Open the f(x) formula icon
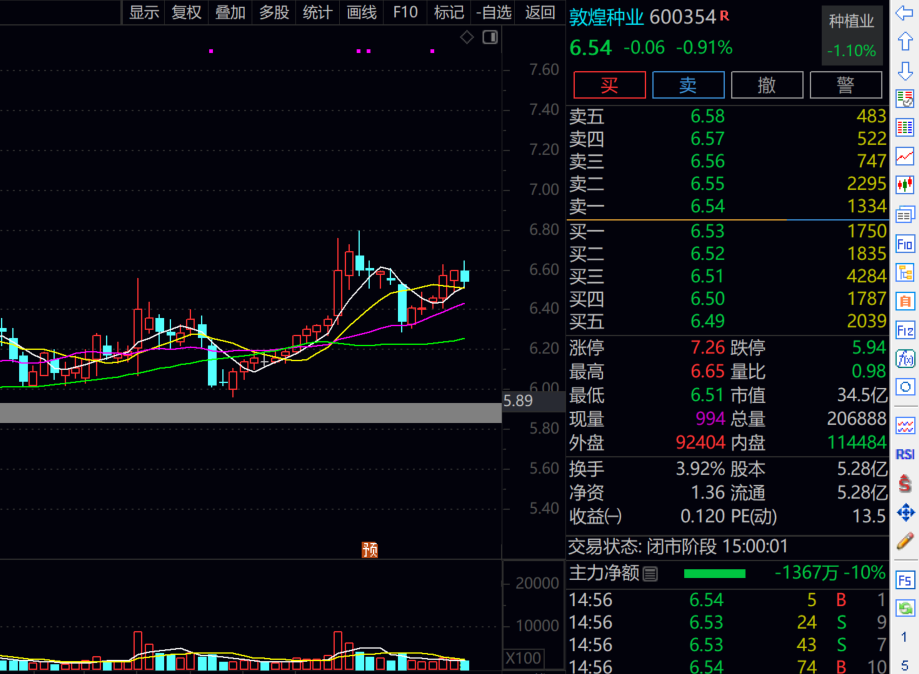The height and width of the screenshot is (674, 919). click(904, 359)
